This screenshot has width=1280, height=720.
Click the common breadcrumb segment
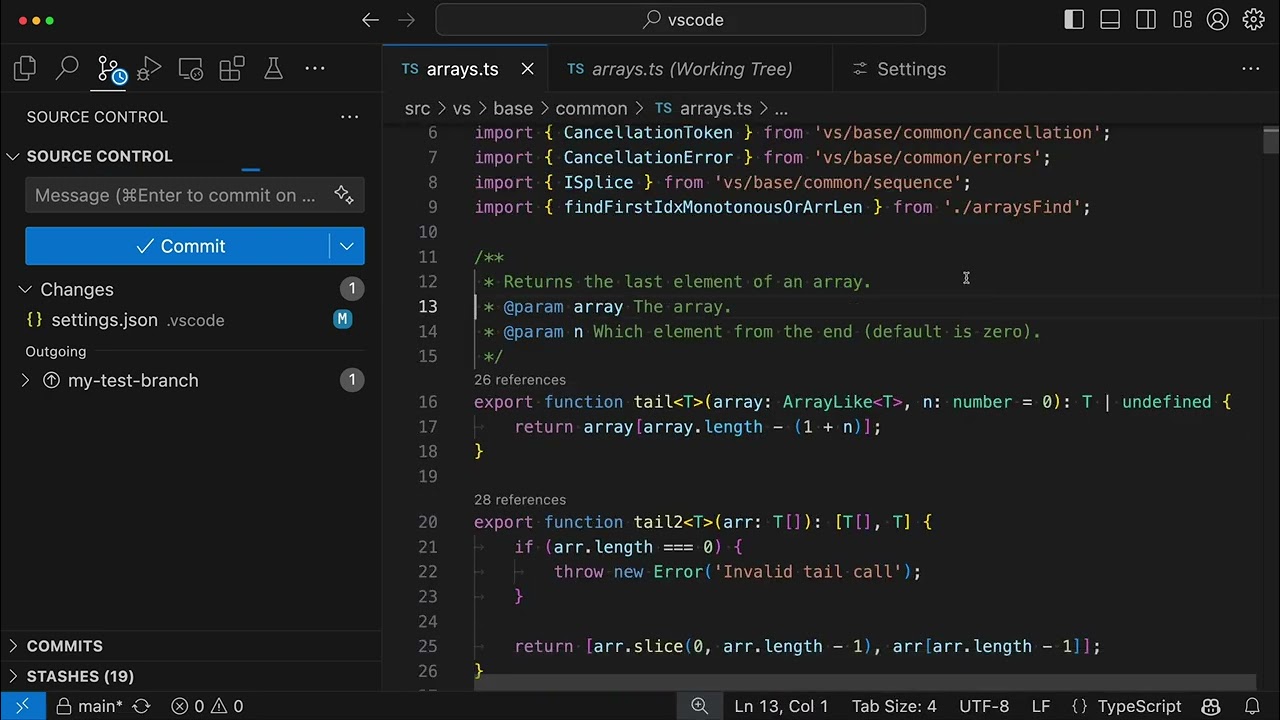tap(591, 108)
